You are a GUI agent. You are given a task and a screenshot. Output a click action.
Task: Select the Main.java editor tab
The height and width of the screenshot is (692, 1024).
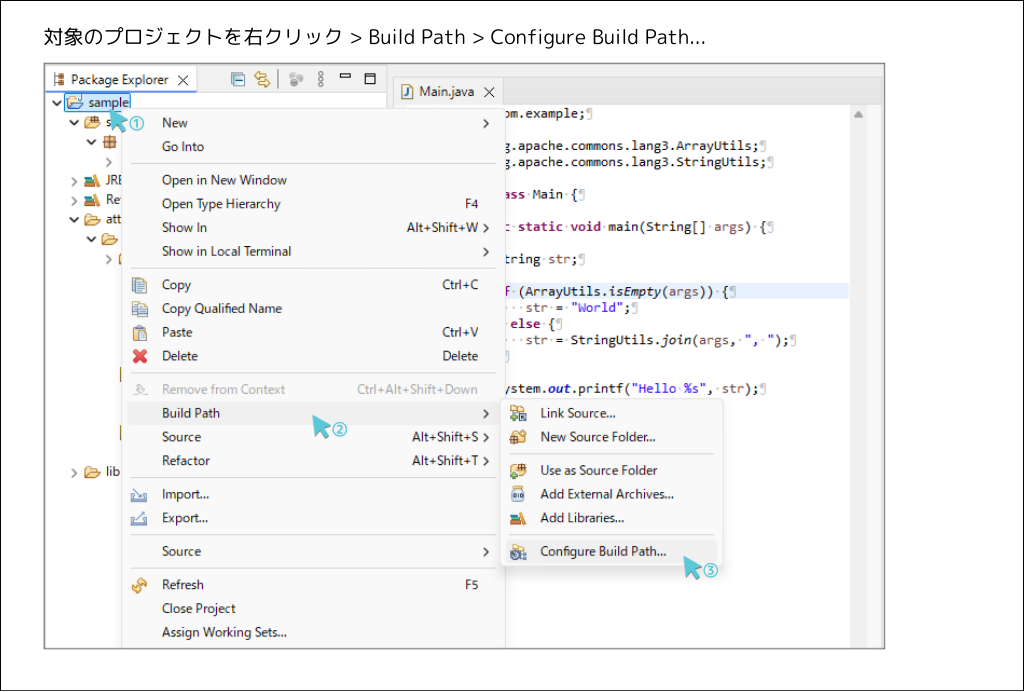[x=447, y=91]
